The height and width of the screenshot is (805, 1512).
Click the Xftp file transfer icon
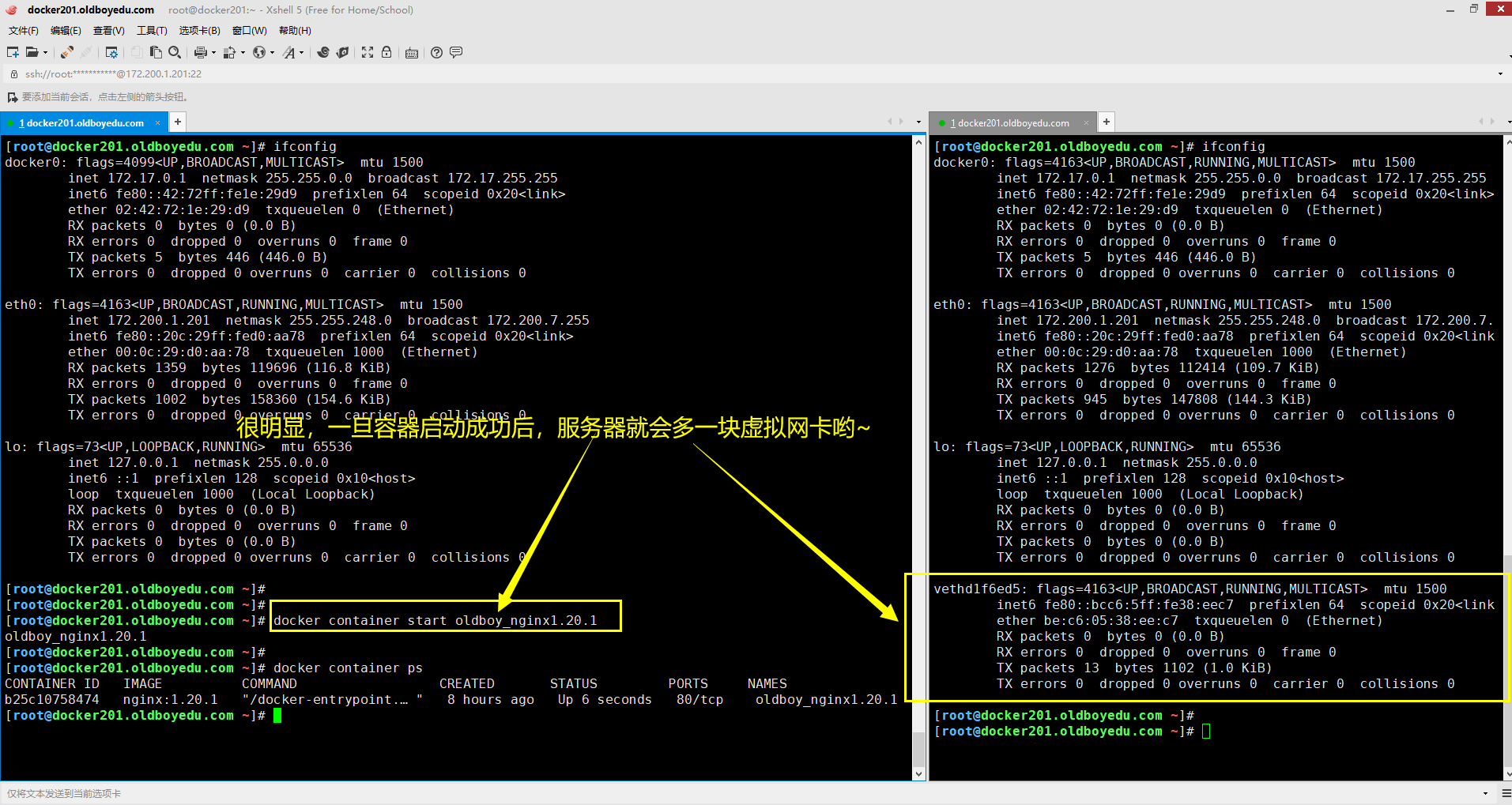(342, 52)
